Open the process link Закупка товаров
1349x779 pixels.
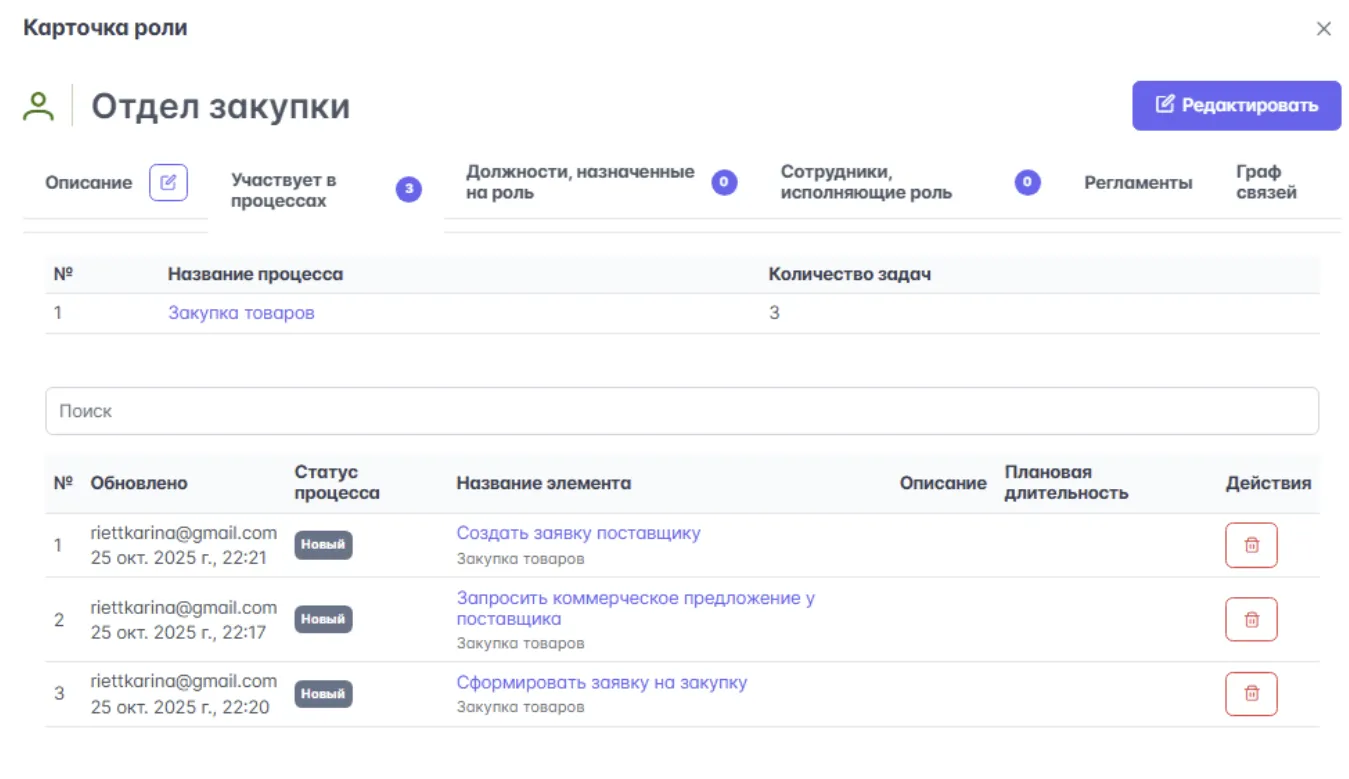[241, 312]
